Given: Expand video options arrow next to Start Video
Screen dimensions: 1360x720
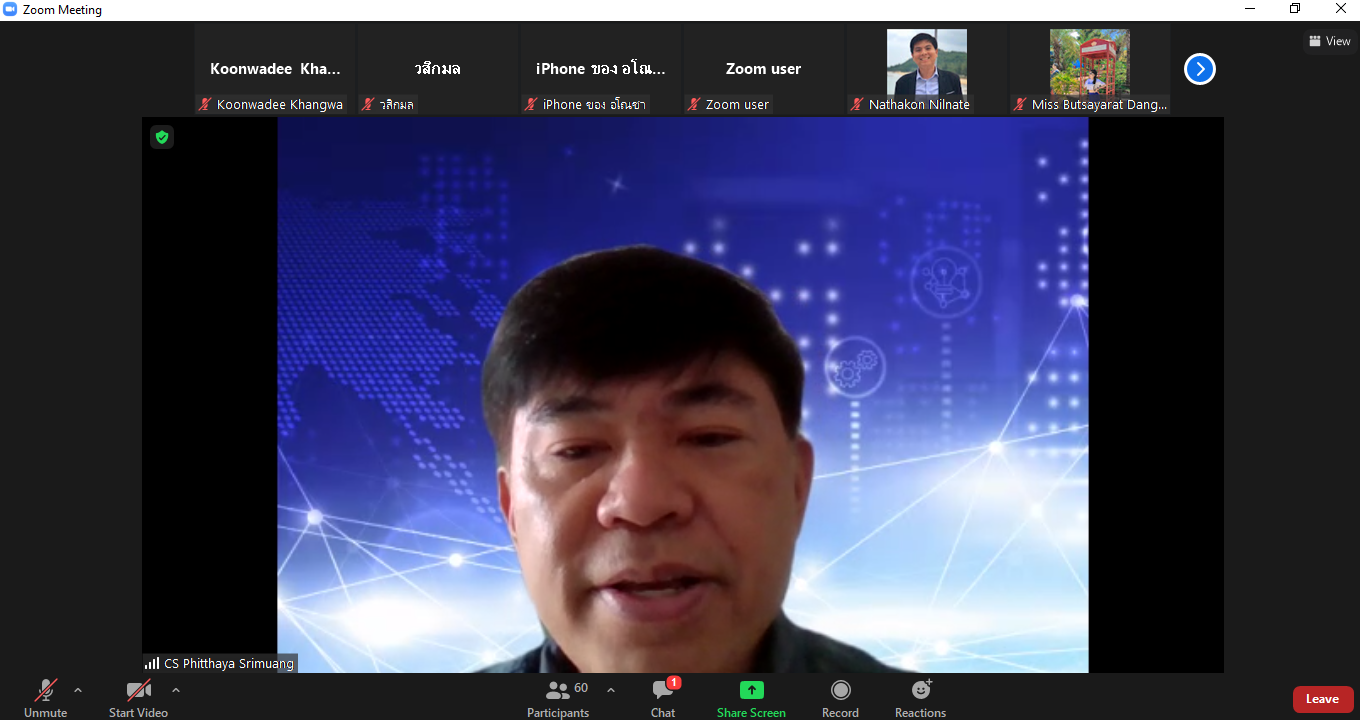Looking at the screenshot, I should [x=176, y=690].
